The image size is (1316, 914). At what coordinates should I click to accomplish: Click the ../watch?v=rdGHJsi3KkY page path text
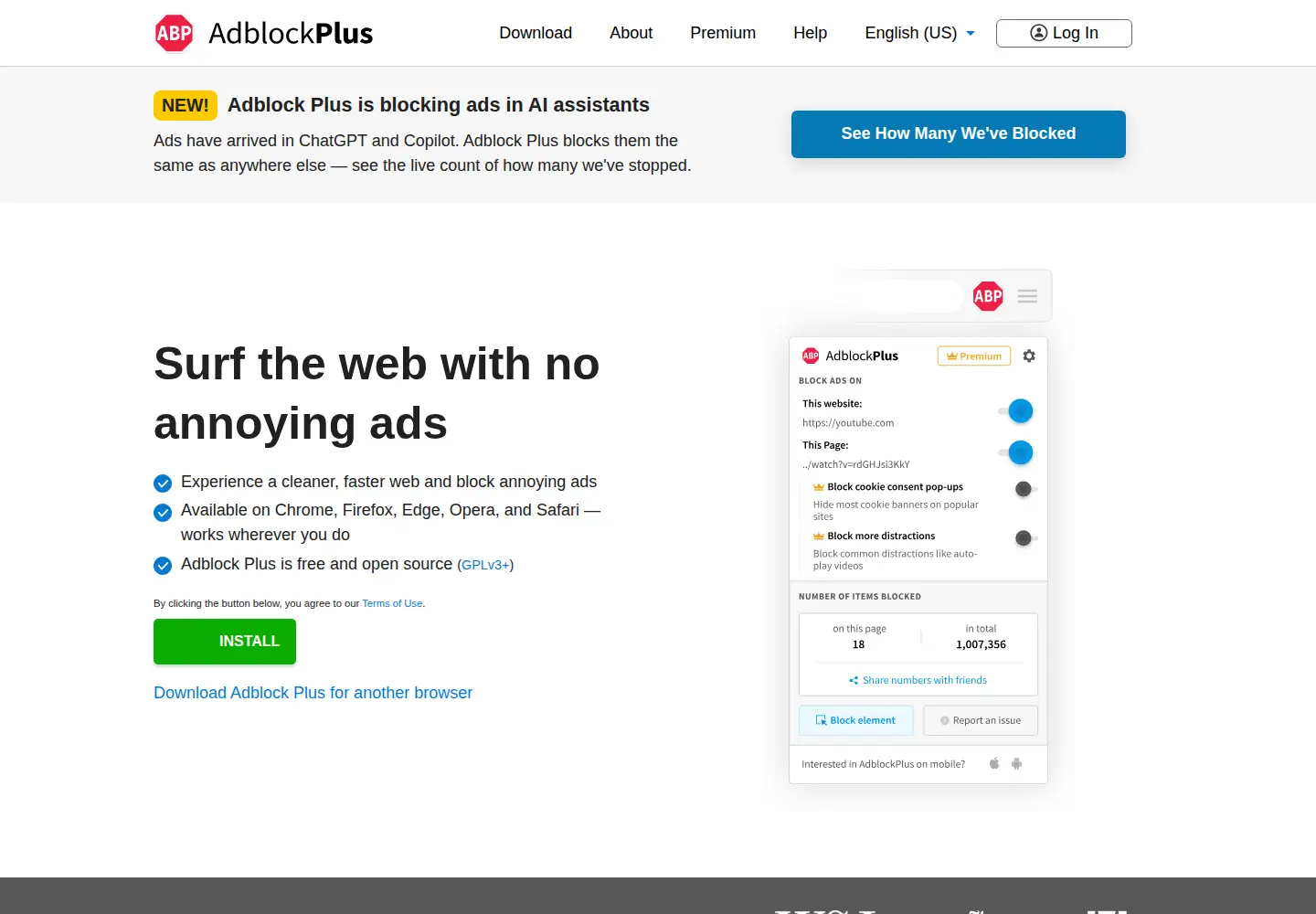856,464
